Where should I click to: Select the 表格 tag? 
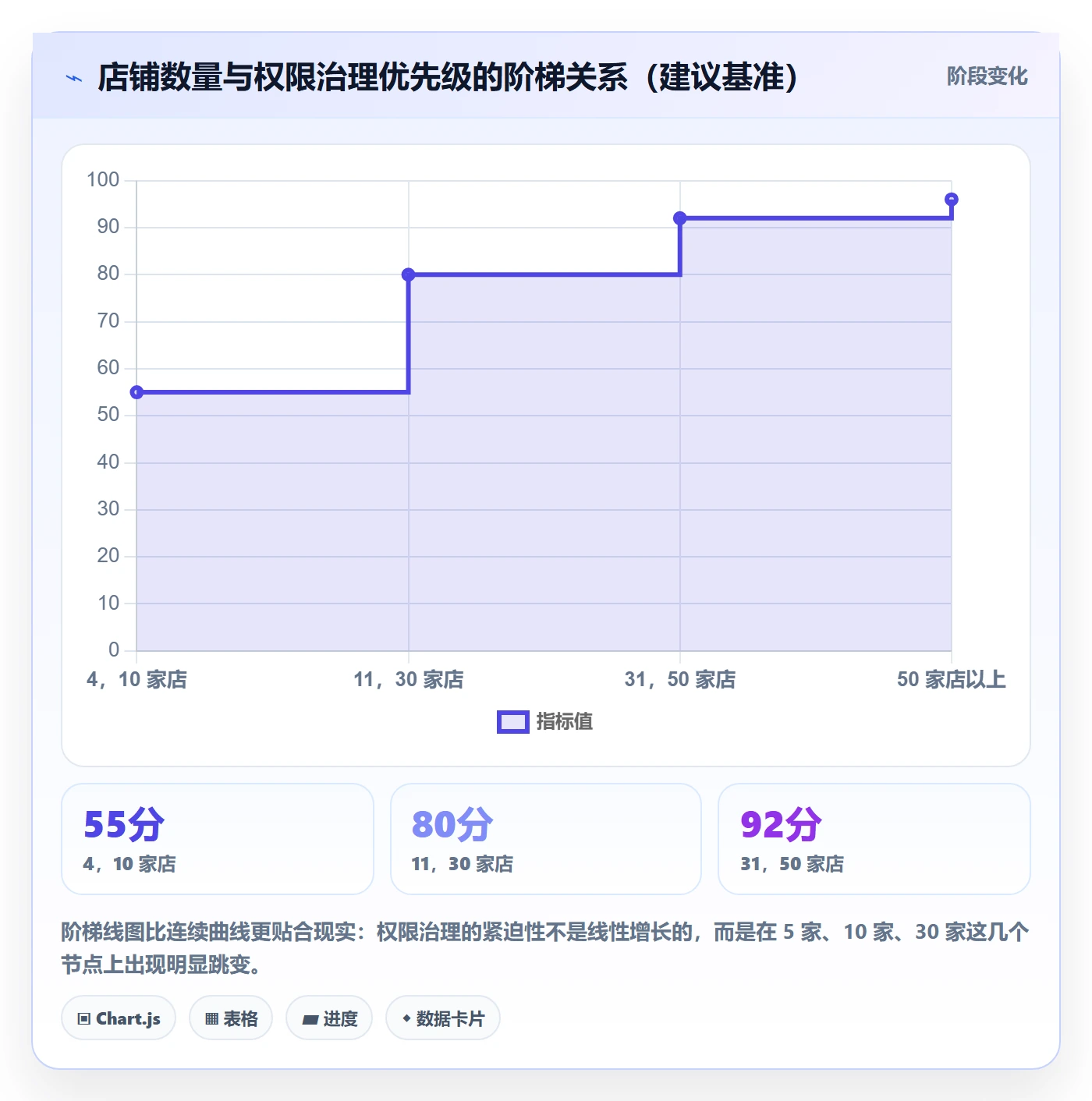[231, 1018]
